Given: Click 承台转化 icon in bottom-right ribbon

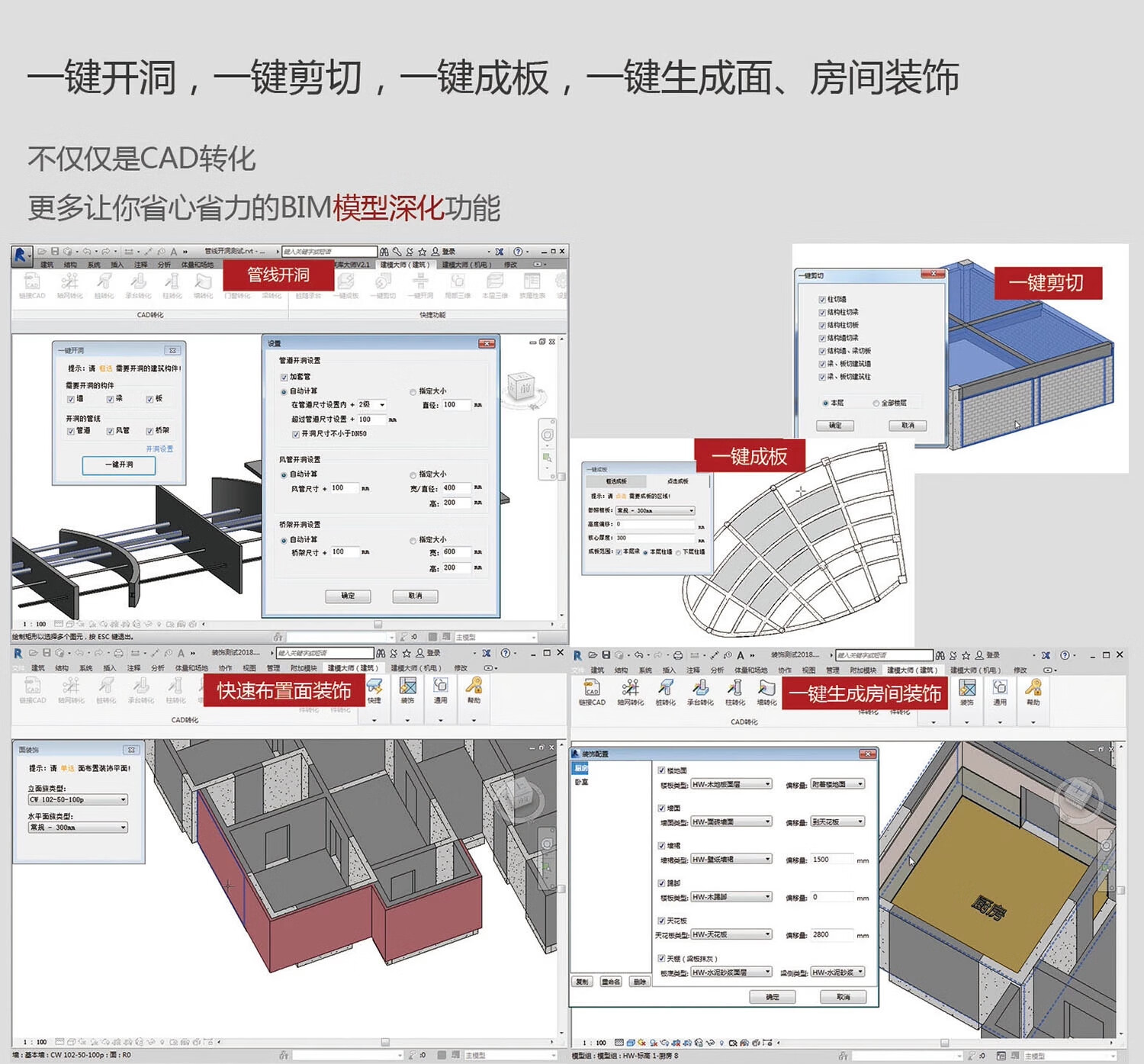Looking at the screenshot, I should pos(700,689).
